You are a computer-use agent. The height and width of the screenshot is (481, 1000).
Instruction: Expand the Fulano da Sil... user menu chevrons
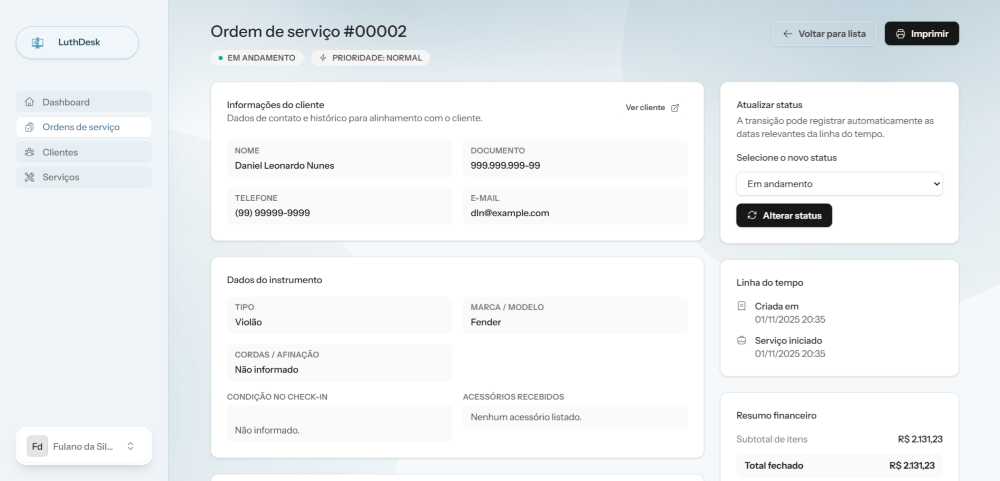click(x=131, y=447)
